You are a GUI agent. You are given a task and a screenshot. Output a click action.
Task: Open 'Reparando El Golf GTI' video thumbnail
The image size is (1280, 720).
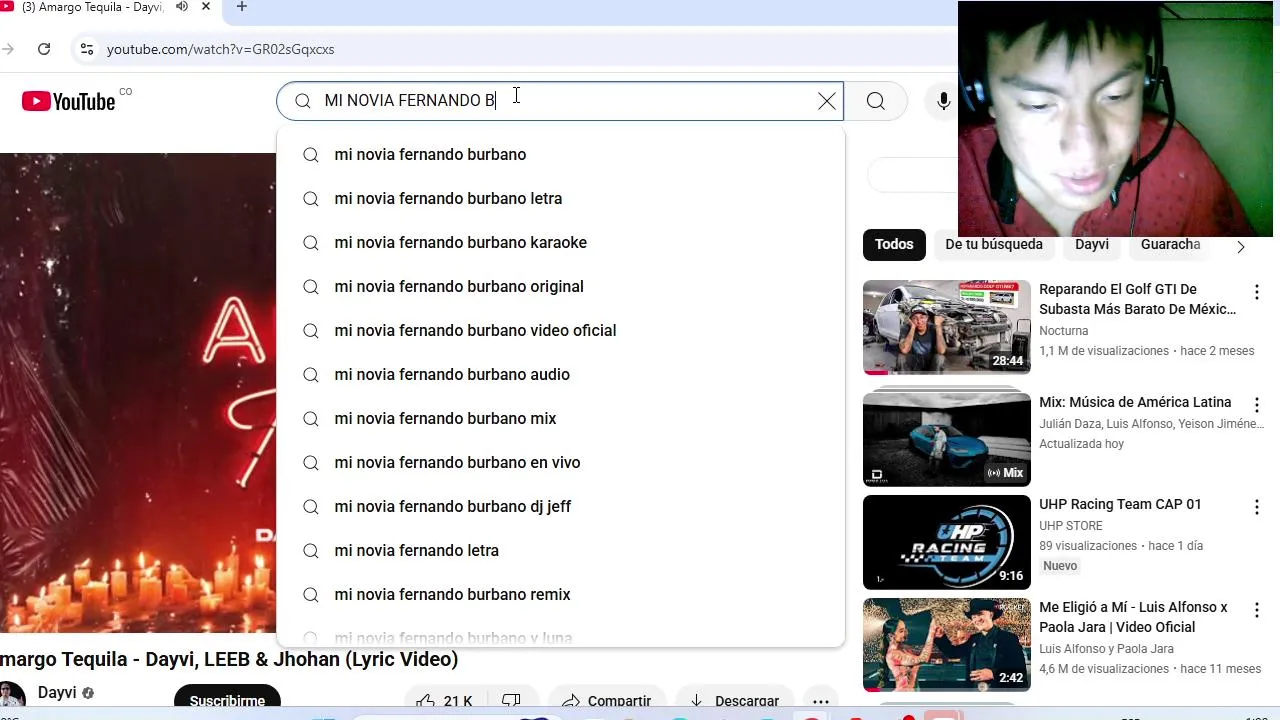(x=947, y=327)
